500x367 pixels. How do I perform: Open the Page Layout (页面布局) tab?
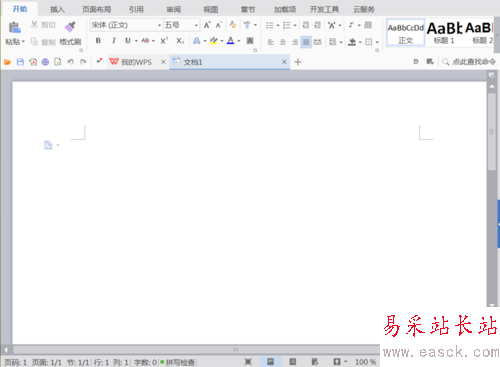96,9
